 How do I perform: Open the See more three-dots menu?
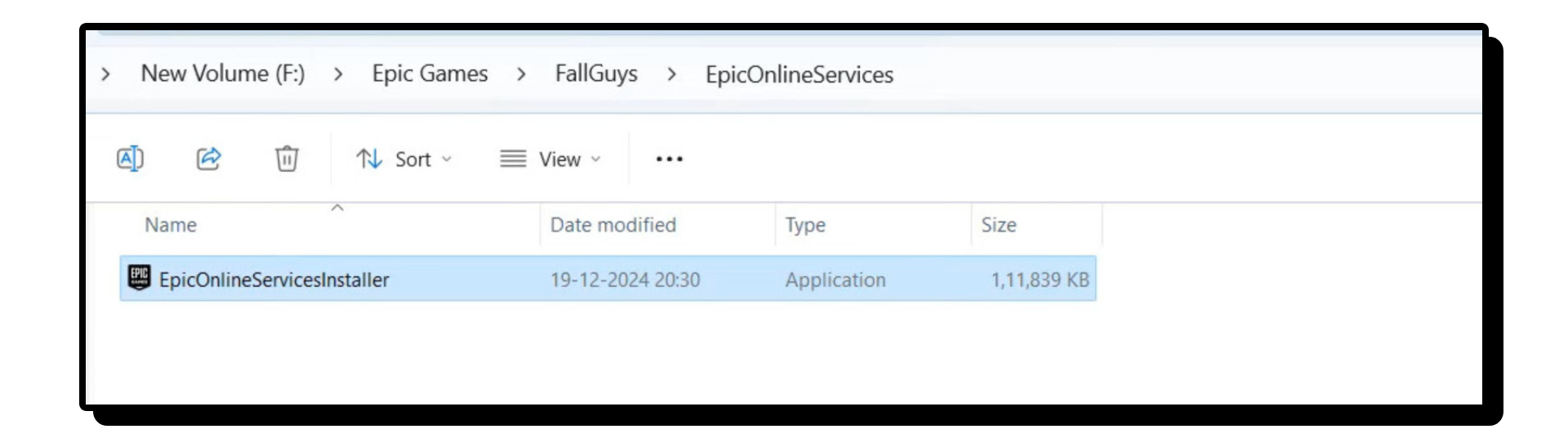669,159
